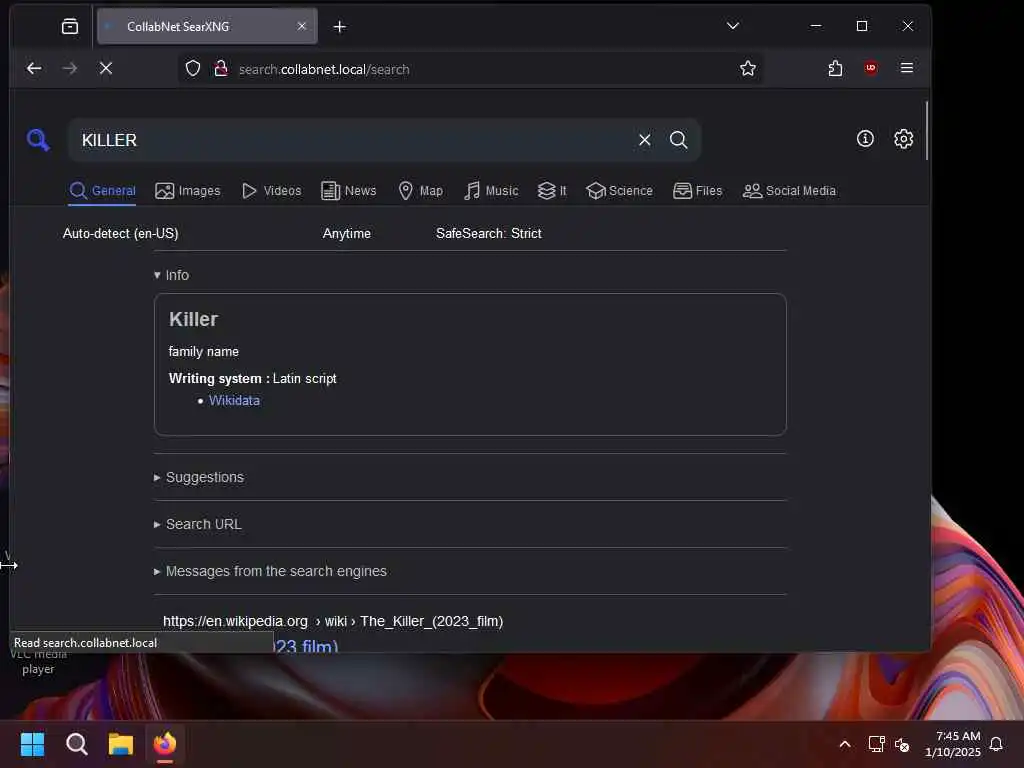
Task: Open Auto-detect (en-US) language dropdown
Action: coord(121,233)
